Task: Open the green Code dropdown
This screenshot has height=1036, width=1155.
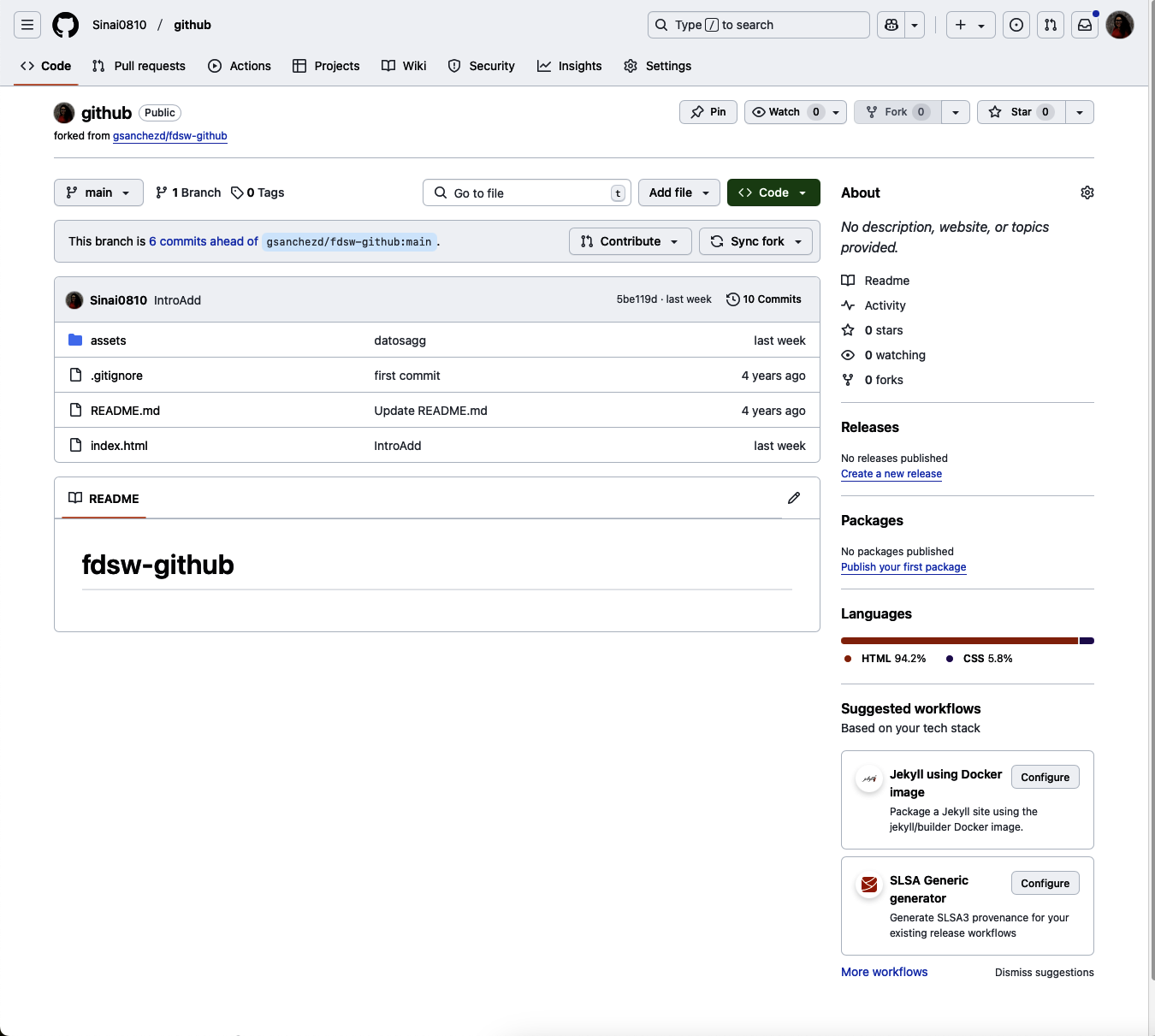Action: 773,192
